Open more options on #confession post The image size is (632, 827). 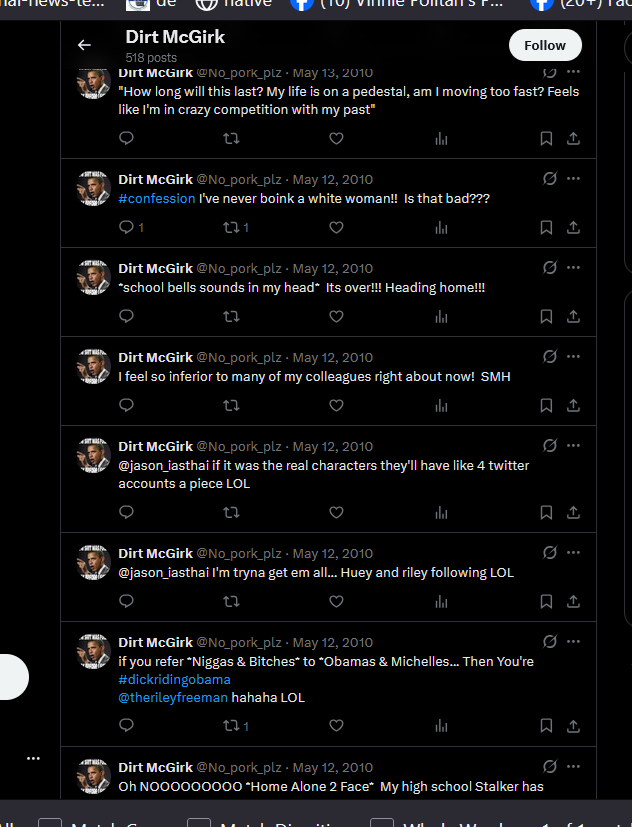pyautogui.click(x=573, y=179)
